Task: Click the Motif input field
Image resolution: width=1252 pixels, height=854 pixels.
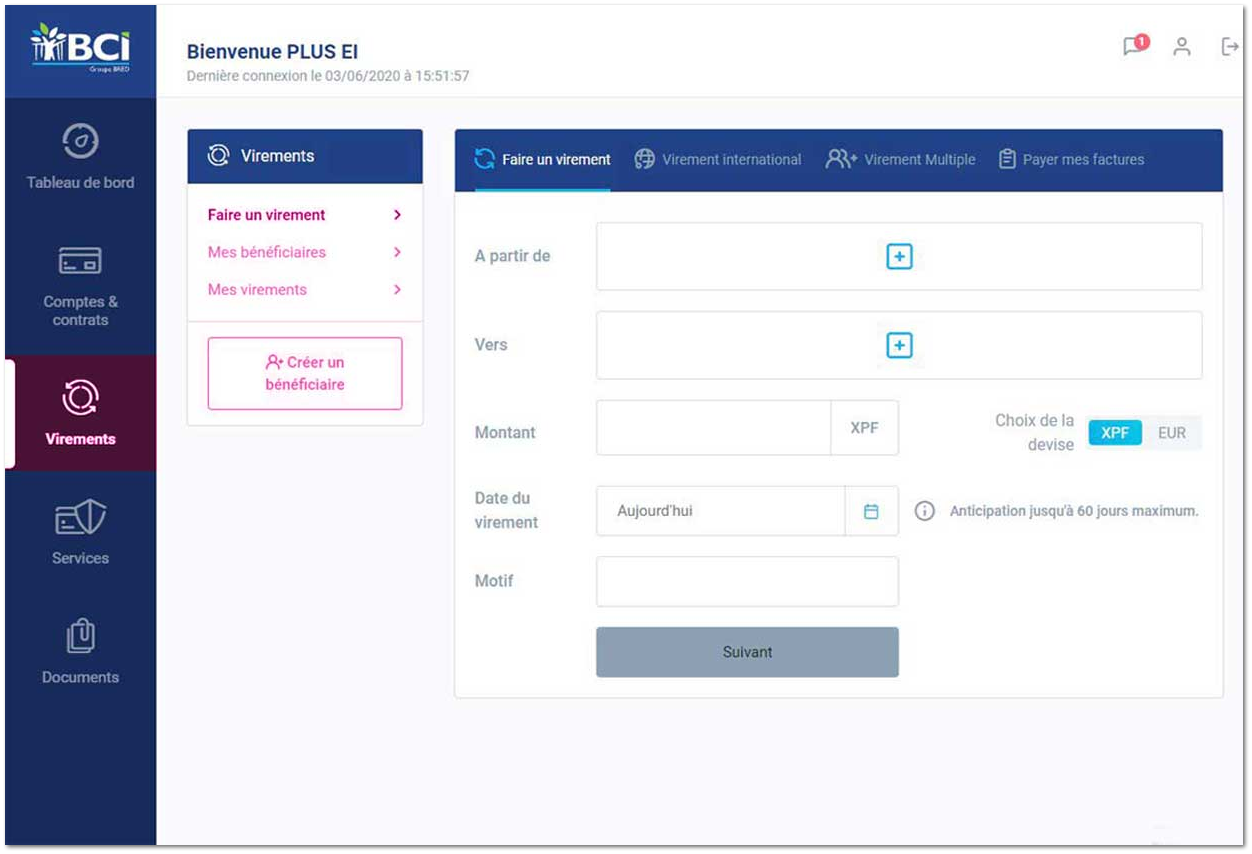Action: (x=747, y=582)
